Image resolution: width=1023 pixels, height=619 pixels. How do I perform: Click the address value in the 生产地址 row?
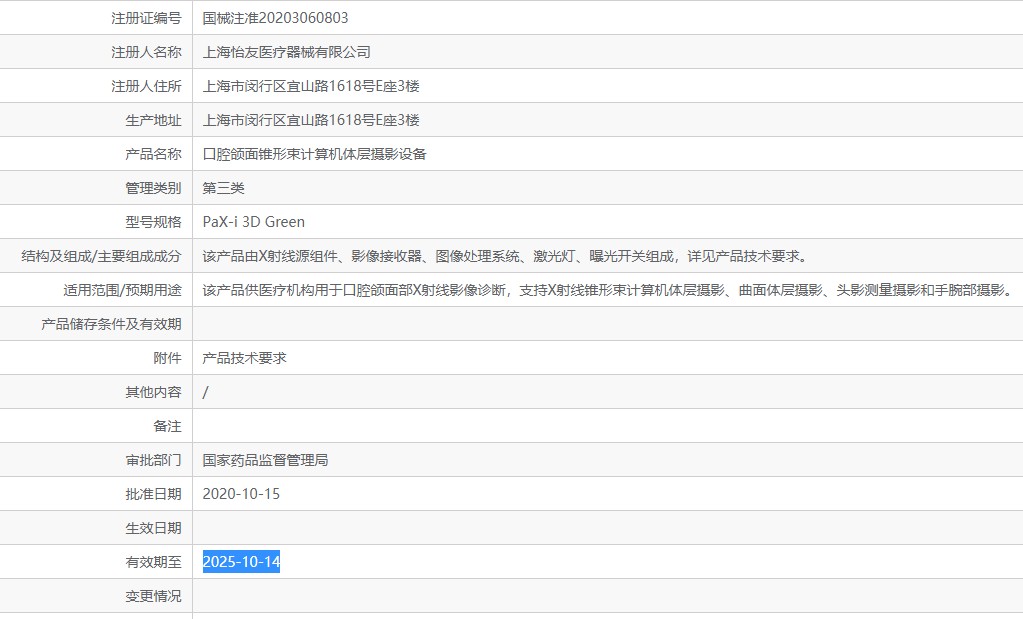point(311,120)
